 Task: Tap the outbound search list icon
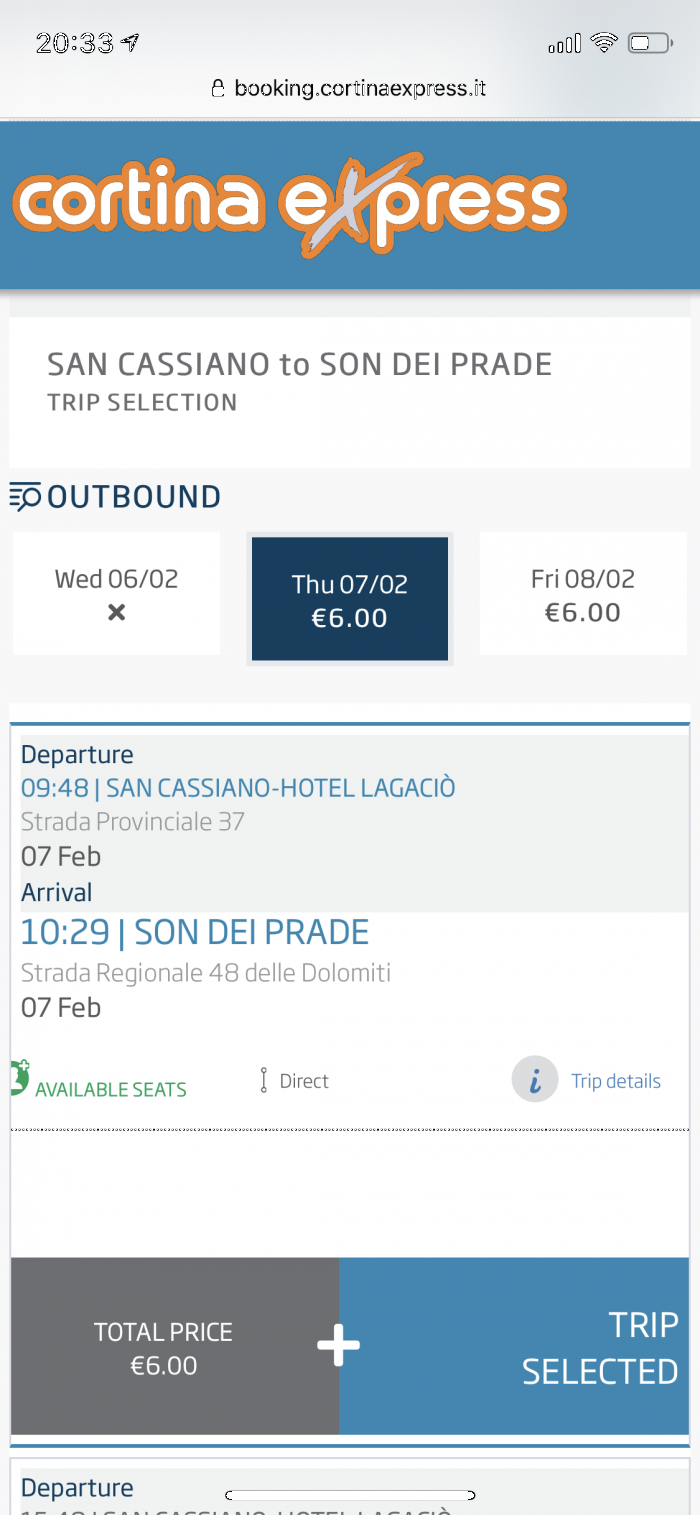[26, 496]
